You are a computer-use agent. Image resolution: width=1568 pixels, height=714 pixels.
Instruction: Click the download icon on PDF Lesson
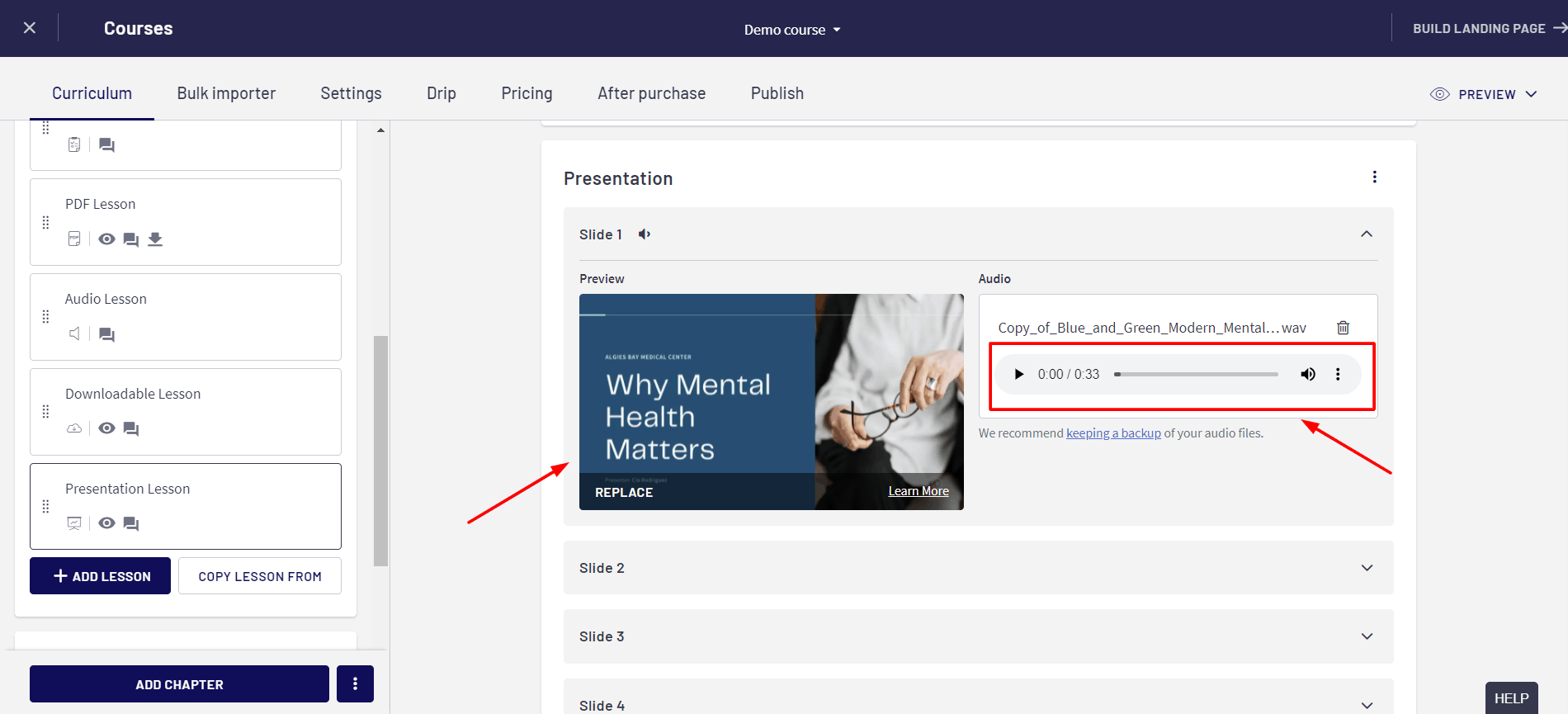[x=155, y=239]
